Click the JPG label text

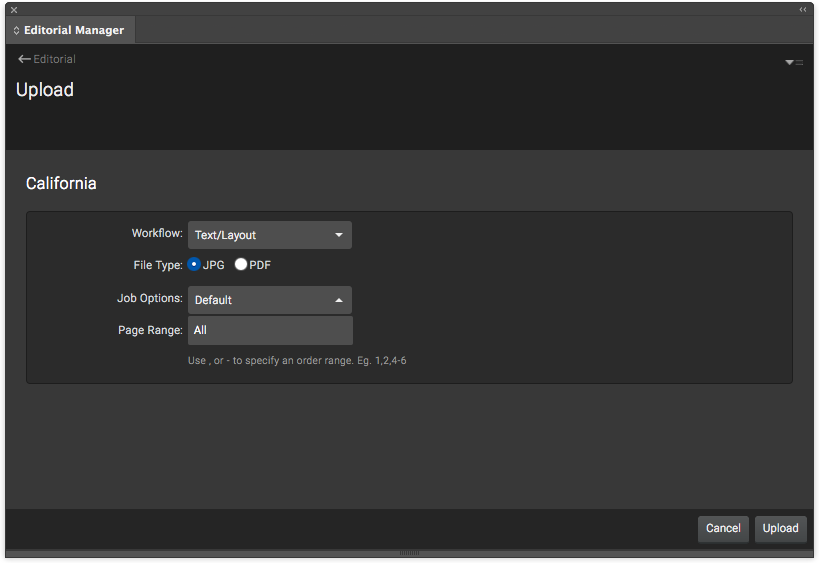[x=214, y=265]
